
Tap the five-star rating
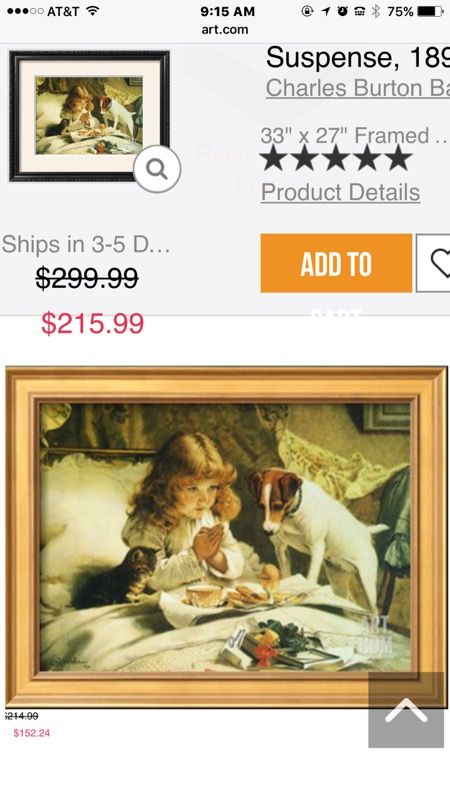[x=336, y=158]
